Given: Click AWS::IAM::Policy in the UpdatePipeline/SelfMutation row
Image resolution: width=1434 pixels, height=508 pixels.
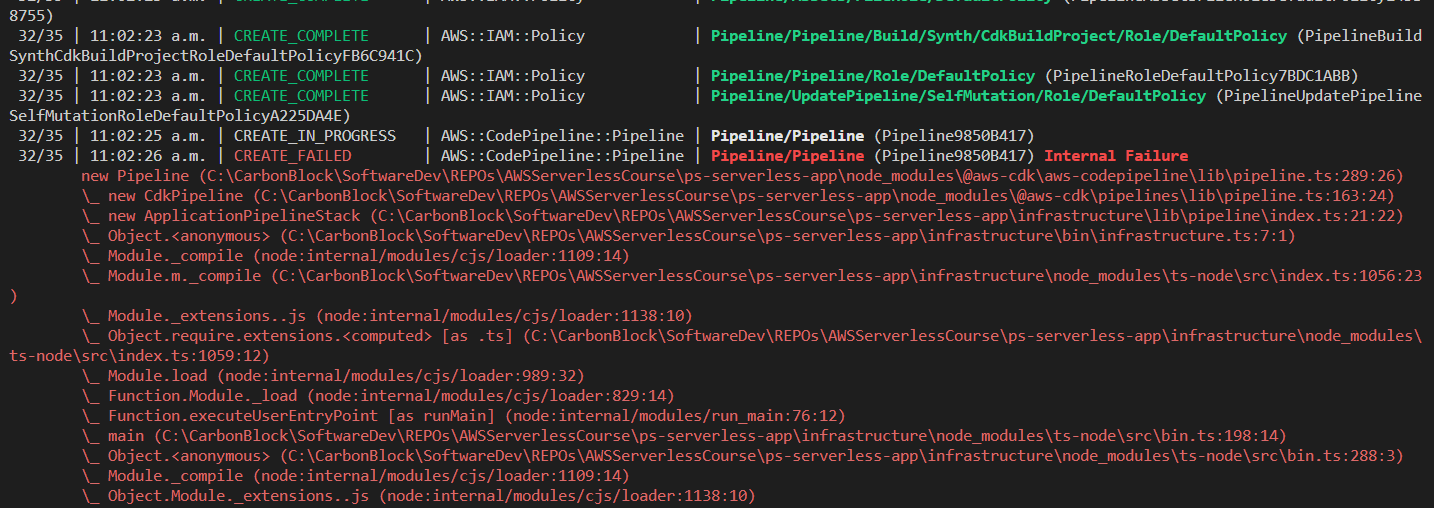Looking at the screenshot, I should tap(513, 96).
